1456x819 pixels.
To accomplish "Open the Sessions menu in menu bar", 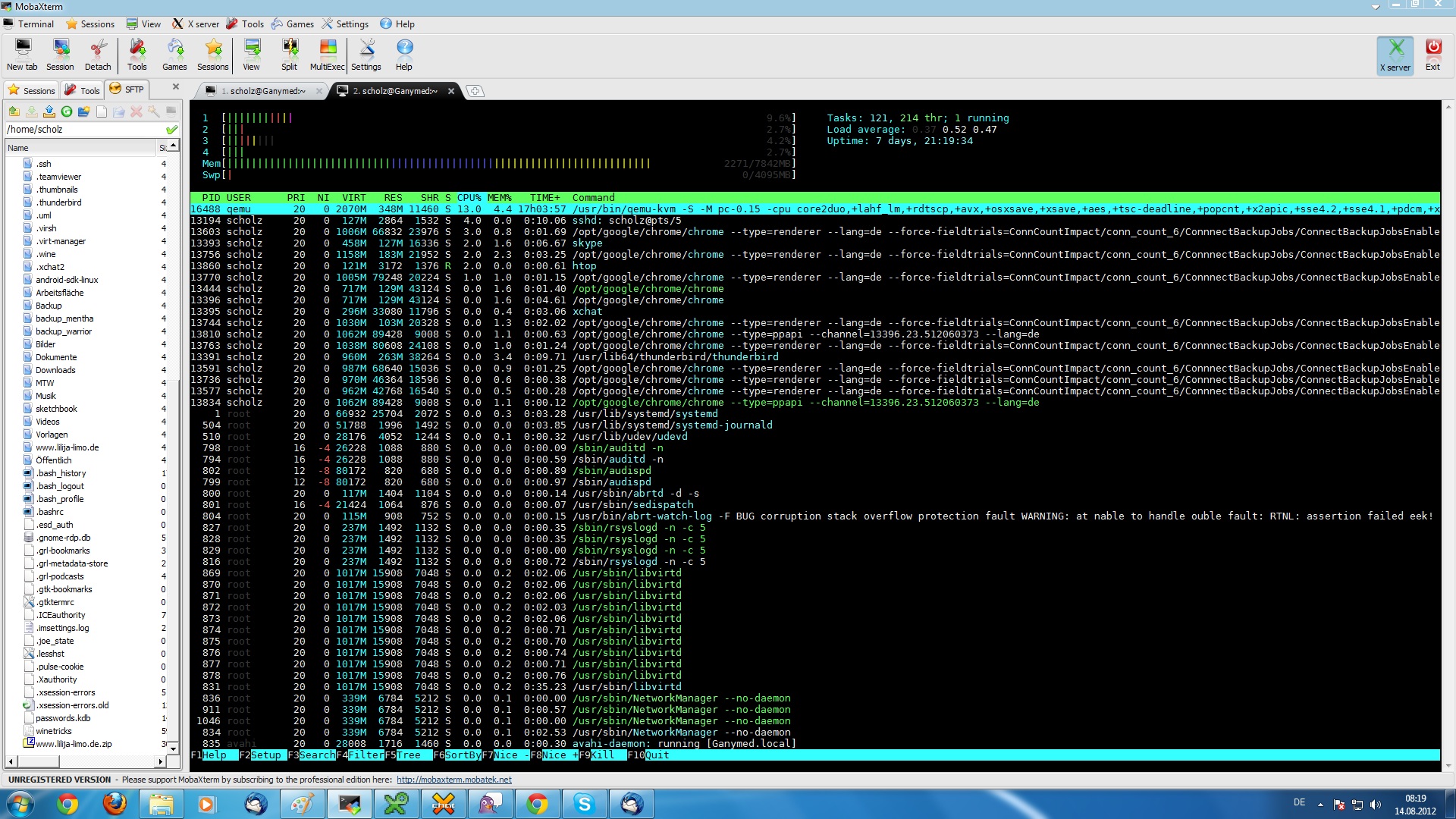I will (97, 24).
